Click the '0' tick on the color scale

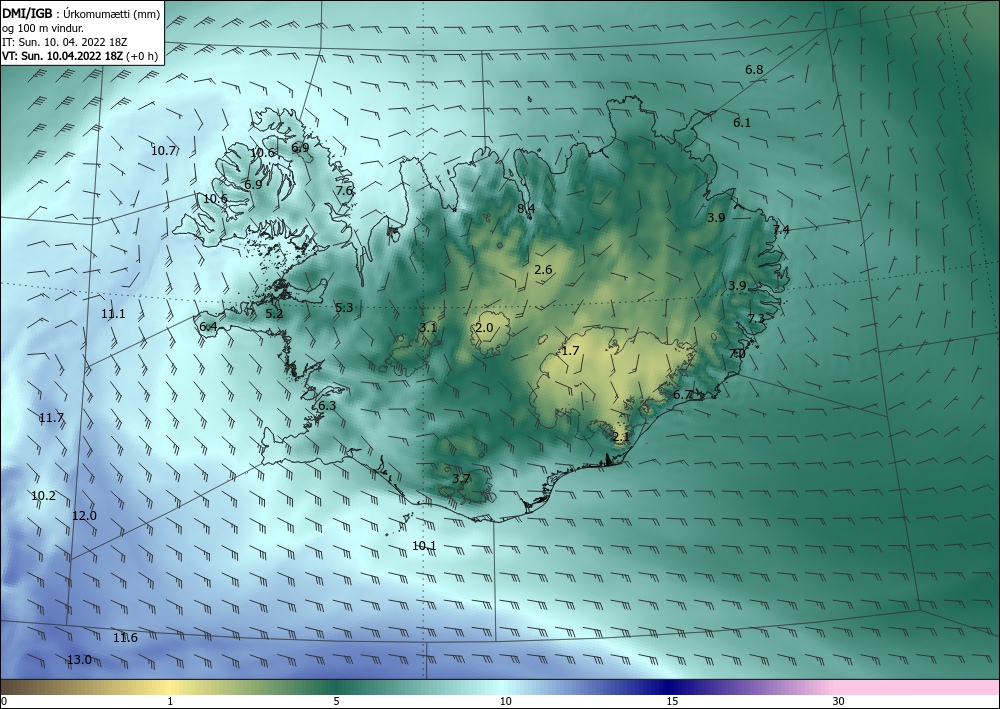(4, 702)
